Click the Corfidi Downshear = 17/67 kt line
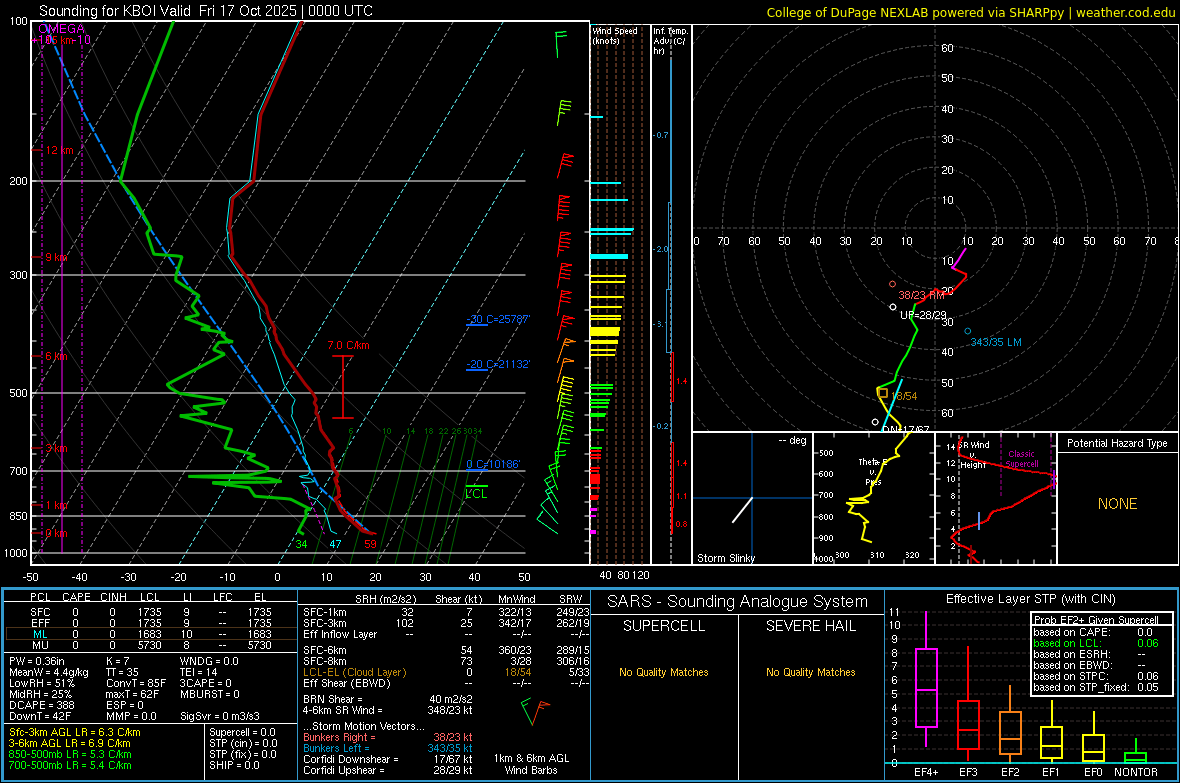The image size is (1180, 783). pyautogui.click(x=388, y=759)
